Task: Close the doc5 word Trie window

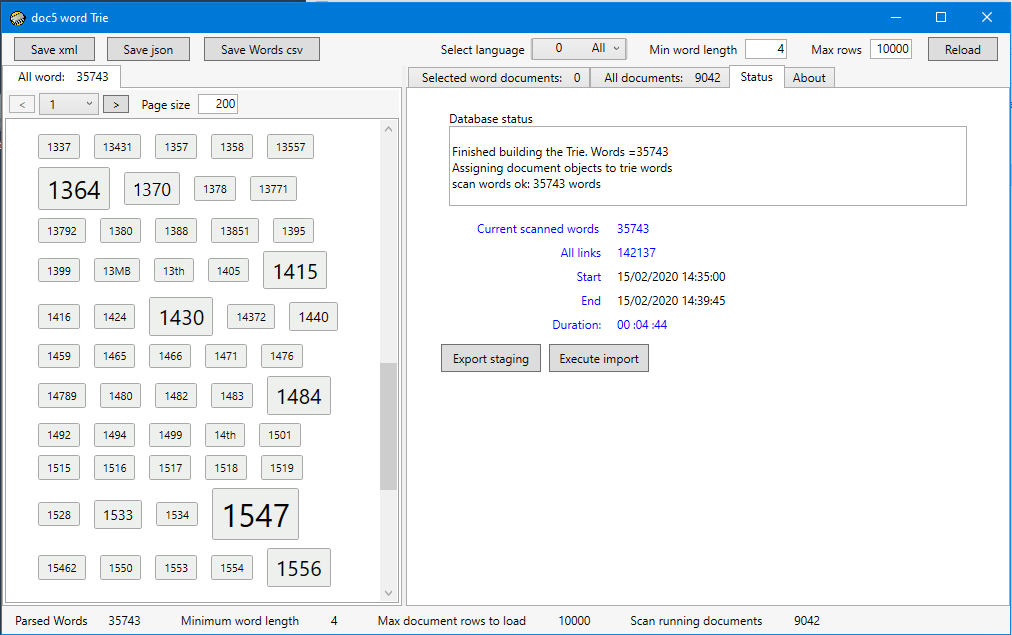Action: [x=987, y=17]
